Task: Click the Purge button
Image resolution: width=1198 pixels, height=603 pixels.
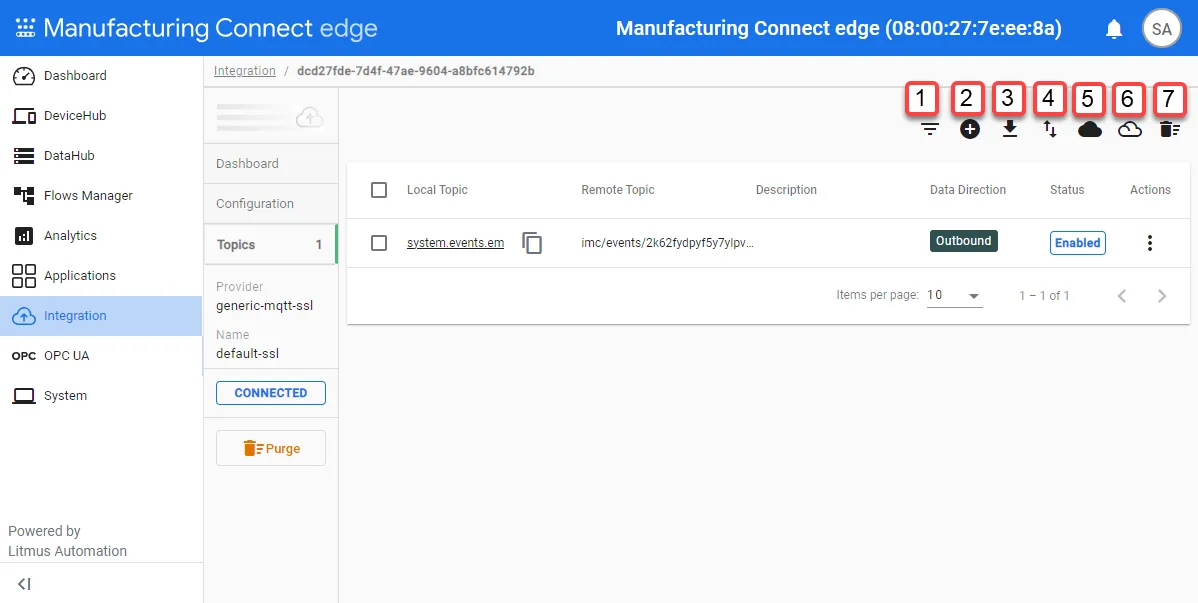Action: point(270,449)
